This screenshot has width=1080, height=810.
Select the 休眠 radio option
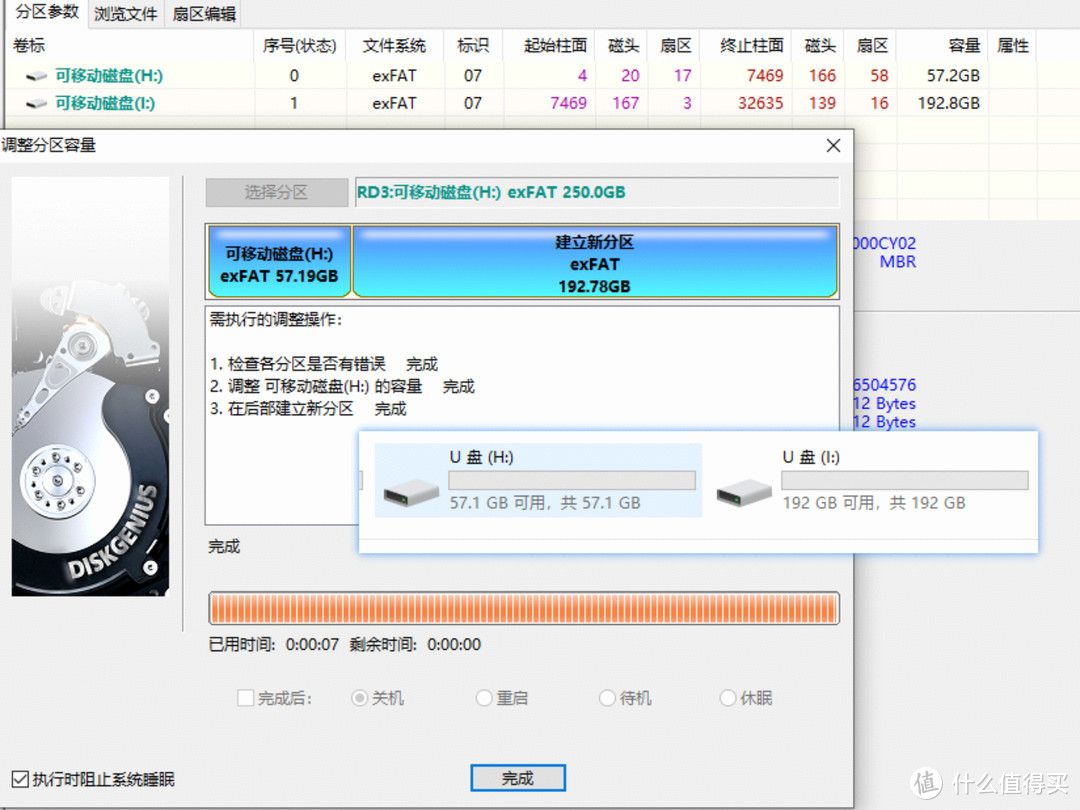click(x=727, y=698)
